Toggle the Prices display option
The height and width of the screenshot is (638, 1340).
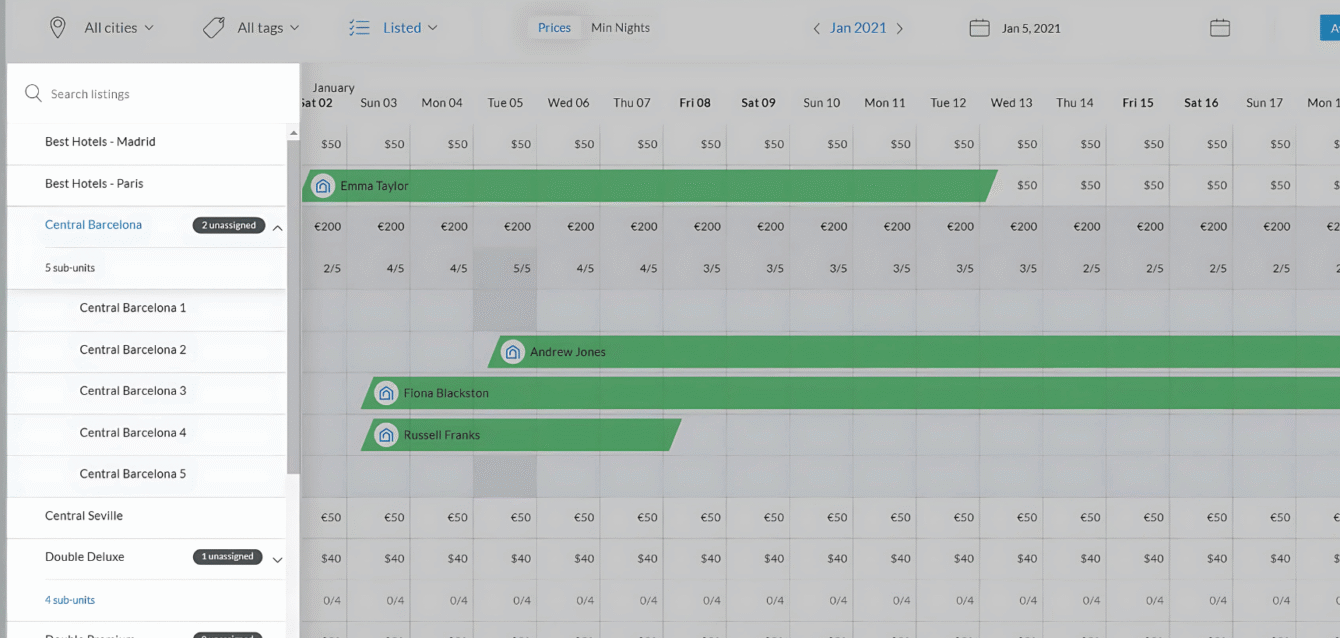coord(554,27)
